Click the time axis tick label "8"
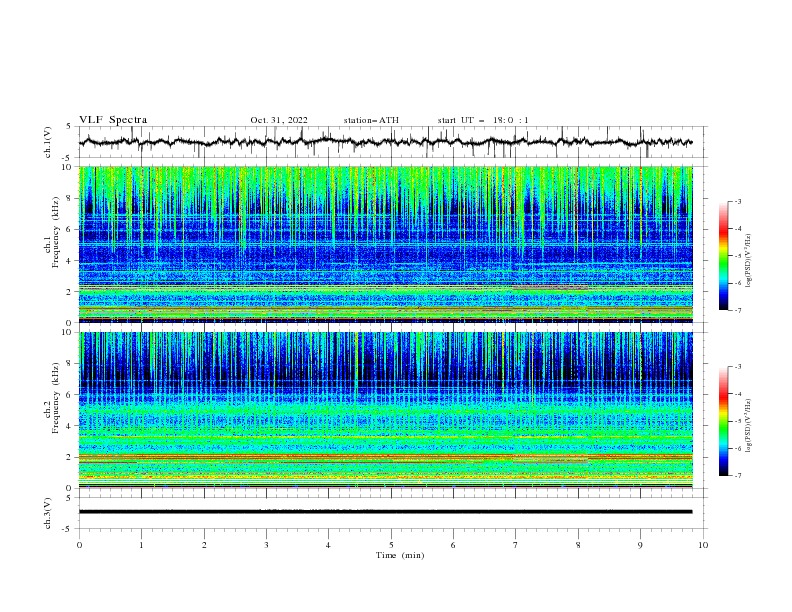The image size is (792, 612). coord(578,545)
